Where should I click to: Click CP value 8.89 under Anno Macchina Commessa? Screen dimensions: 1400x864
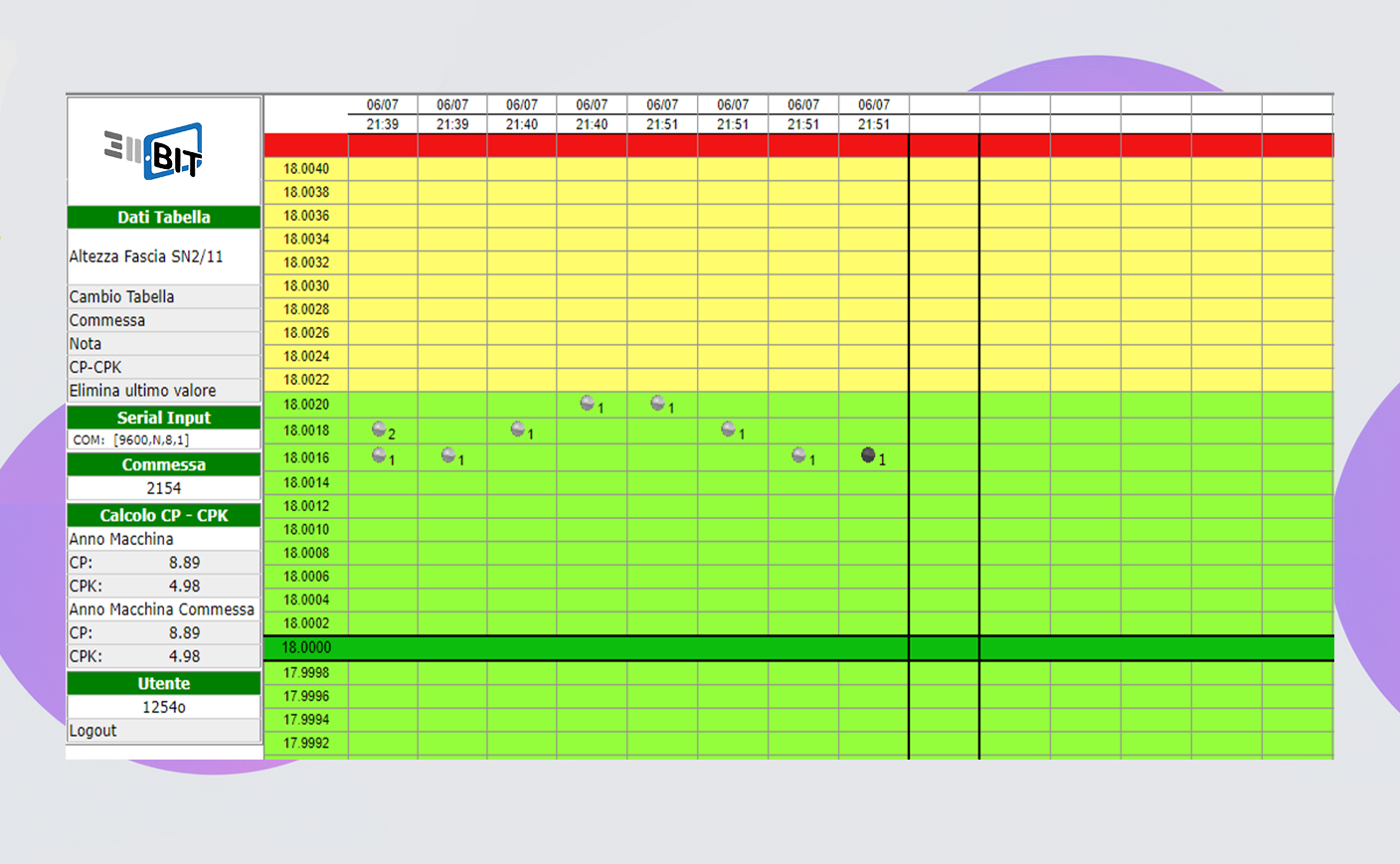pos(184,633)
